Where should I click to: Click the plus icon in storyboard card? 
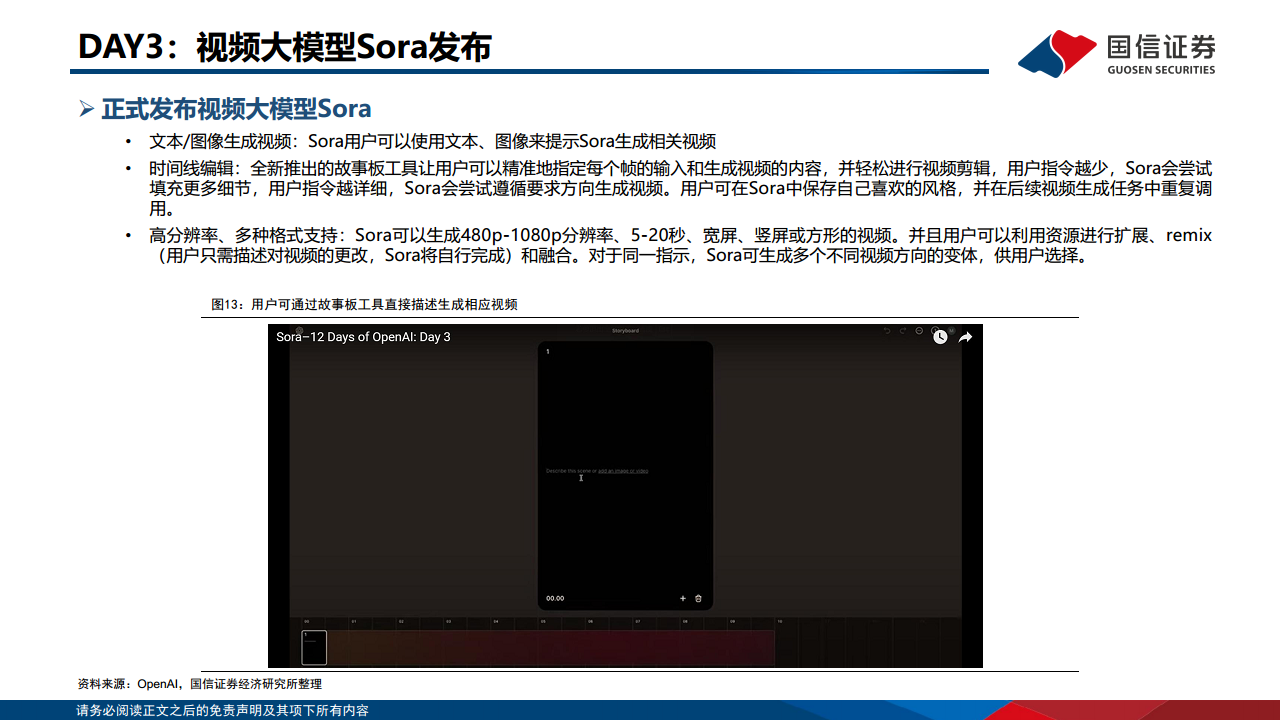pos(683,598)
